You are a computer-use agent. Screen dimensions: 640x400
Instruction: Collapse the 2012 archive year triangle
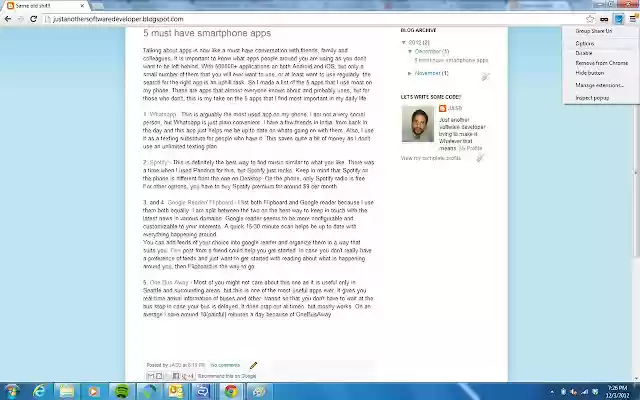coord(404,42)
